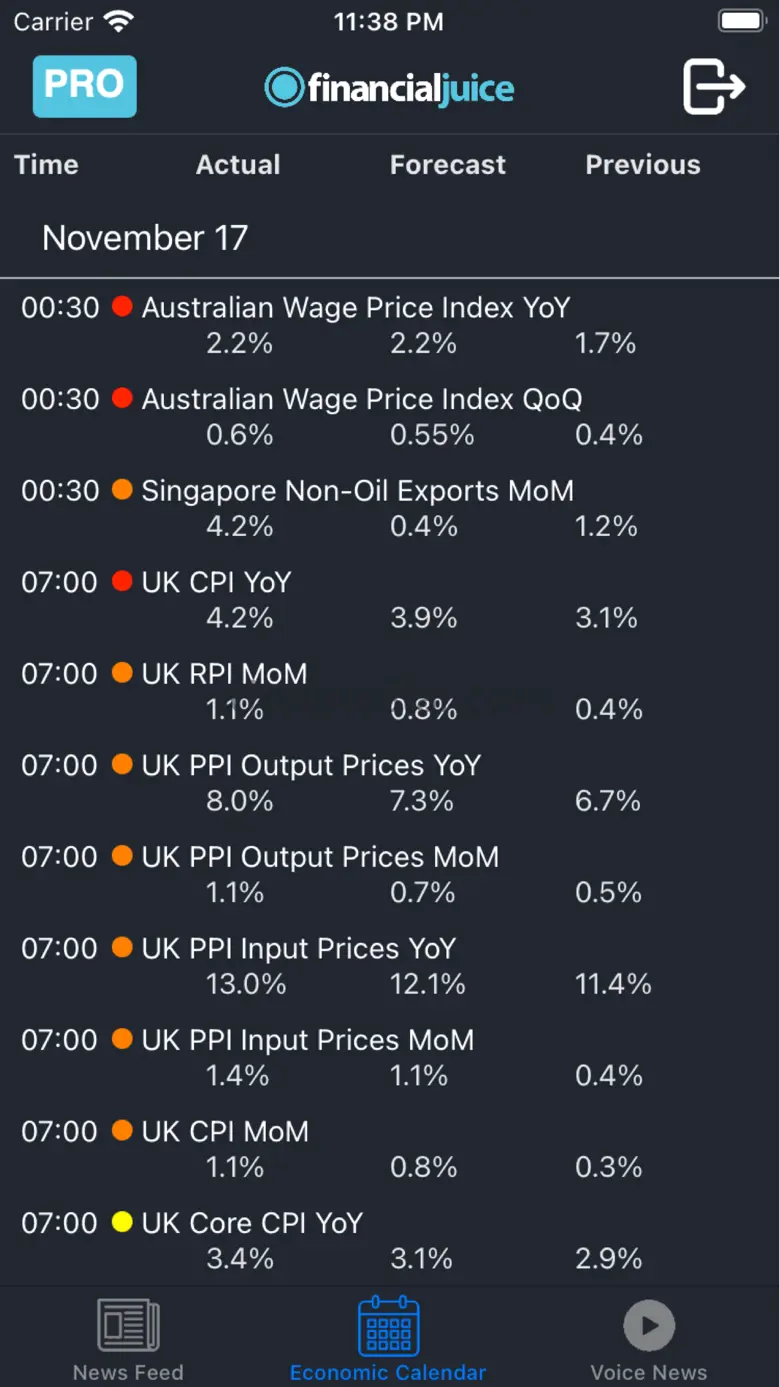The width and height of the screenshot is (780, 1387).
Task: Open UK PPI Input Prices YoY event
Action: click(299, 949)
